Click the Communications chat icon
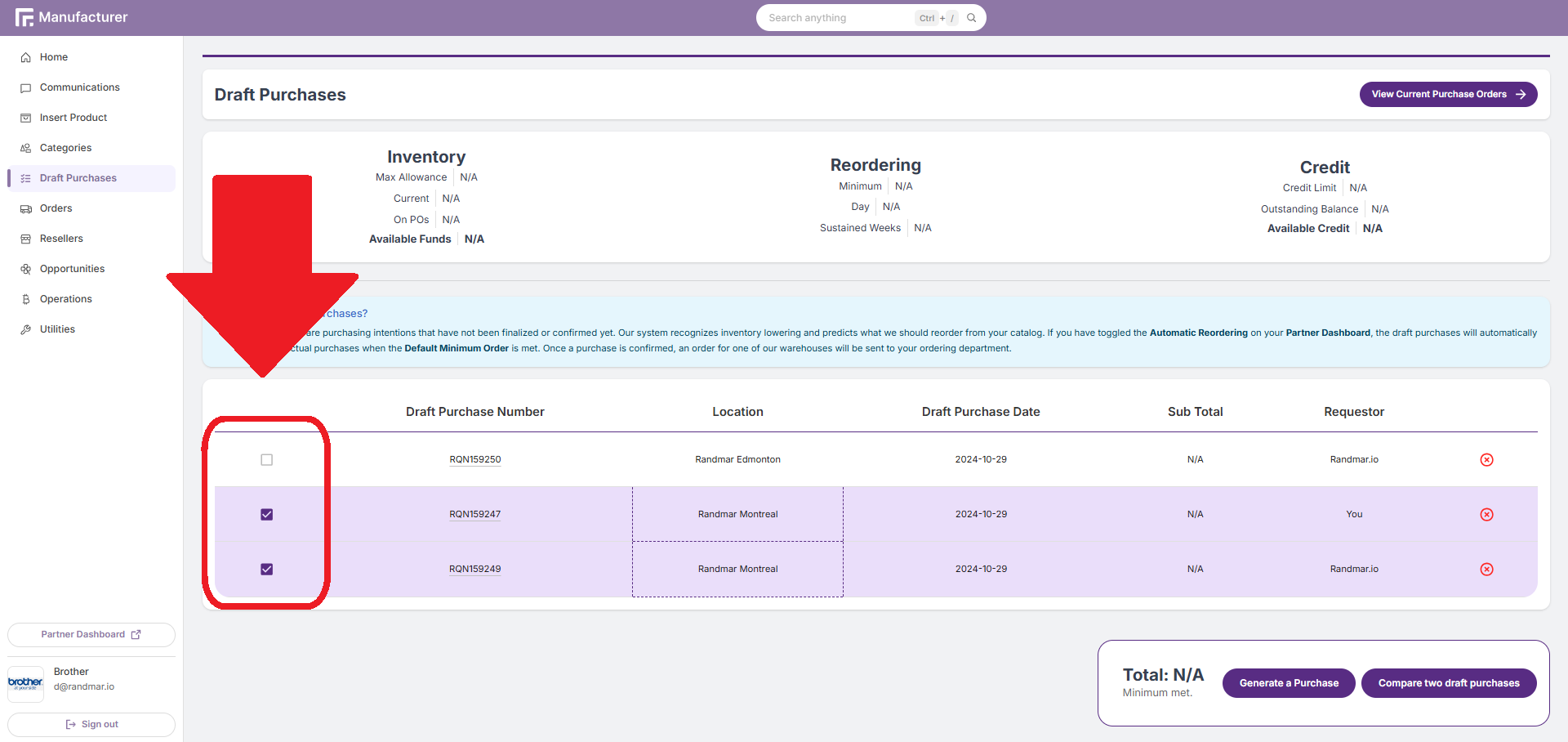Screen dimensions: 1568x742 pyautogui.click(x=25, y=87)
